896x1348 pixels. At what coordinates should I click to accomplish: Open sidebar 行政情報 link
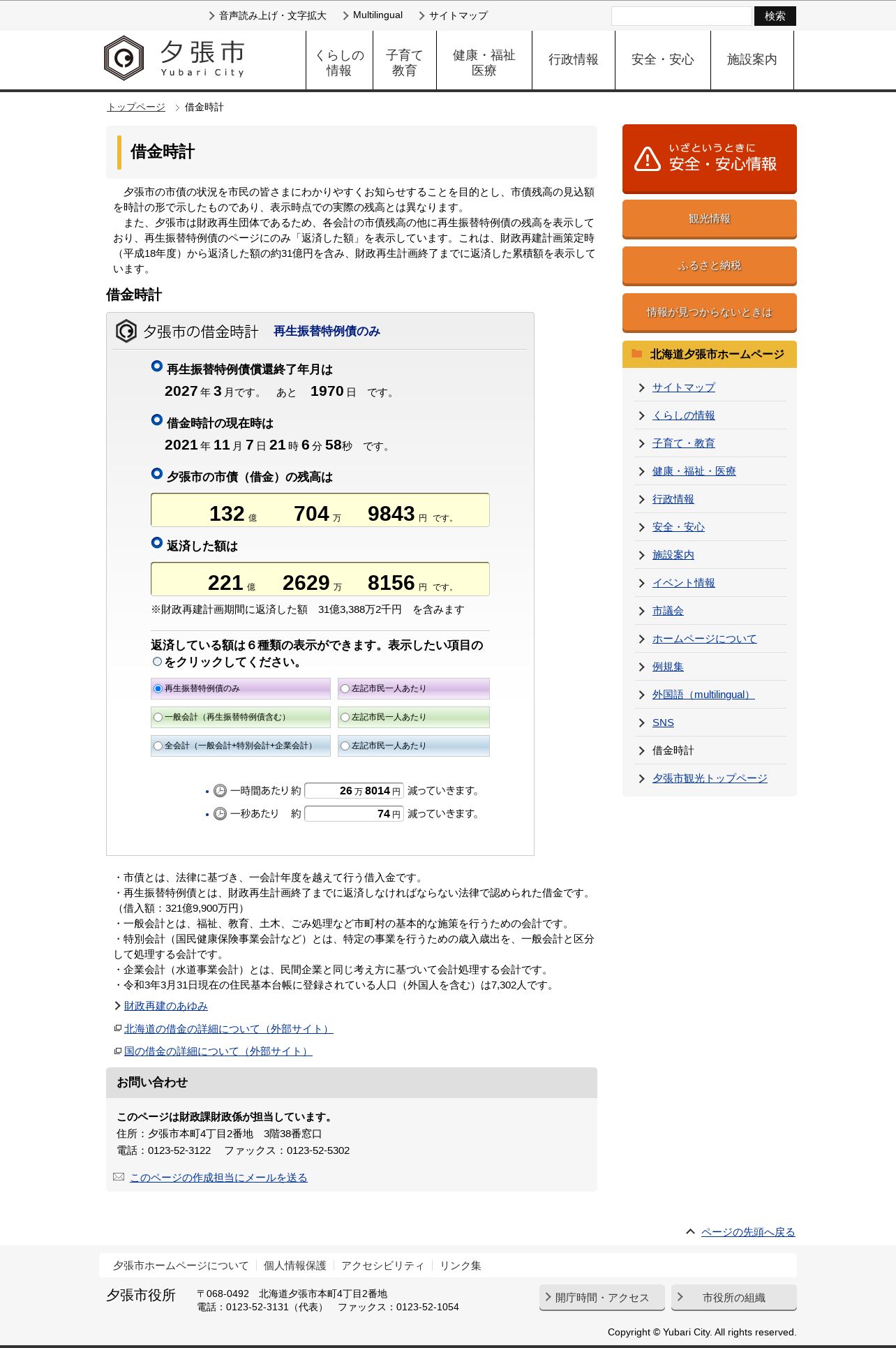point(673,499)
